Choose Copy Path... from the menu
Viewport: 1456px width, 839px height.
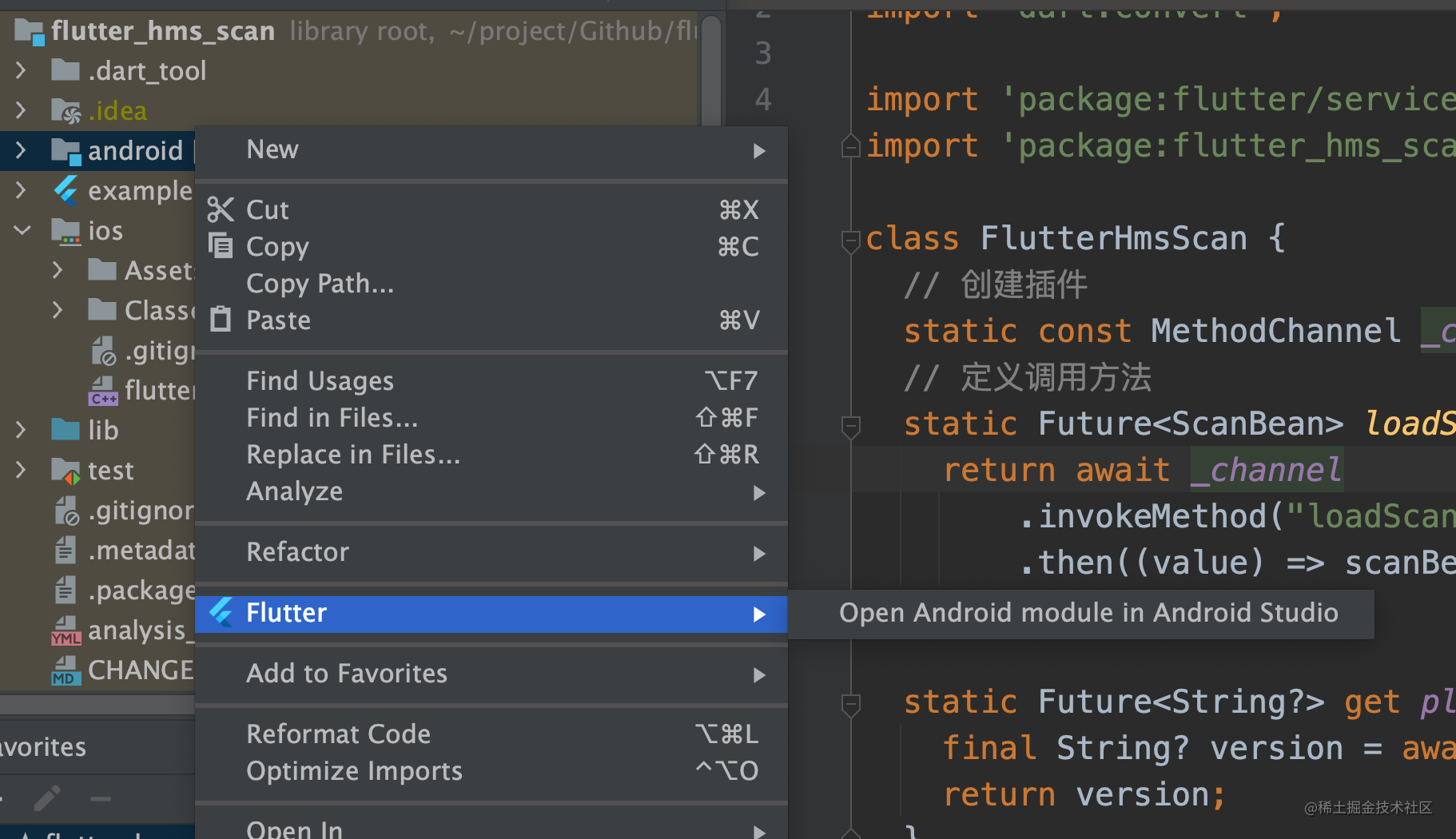[491, 283]
